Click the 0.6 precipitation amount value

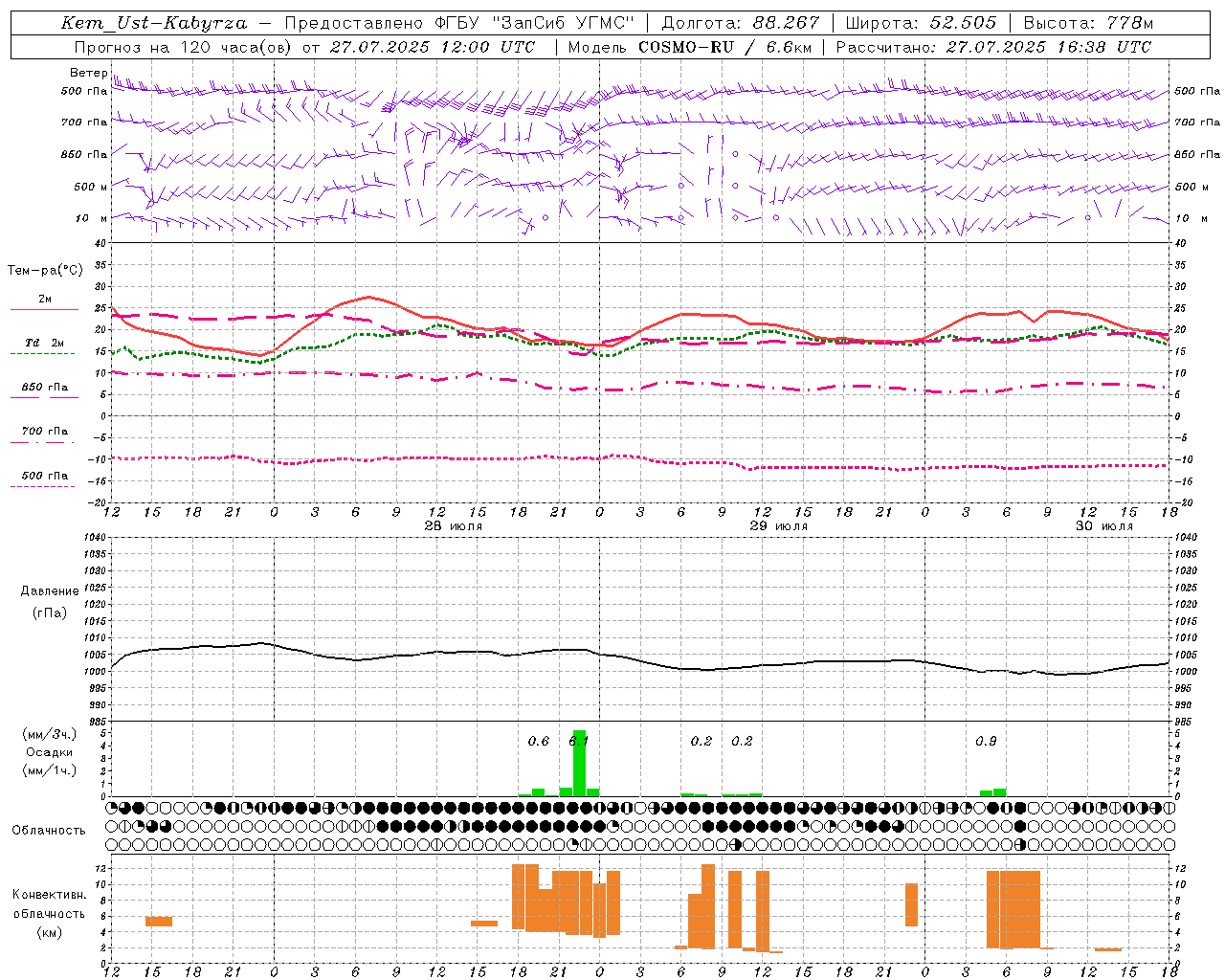(539, 741)
